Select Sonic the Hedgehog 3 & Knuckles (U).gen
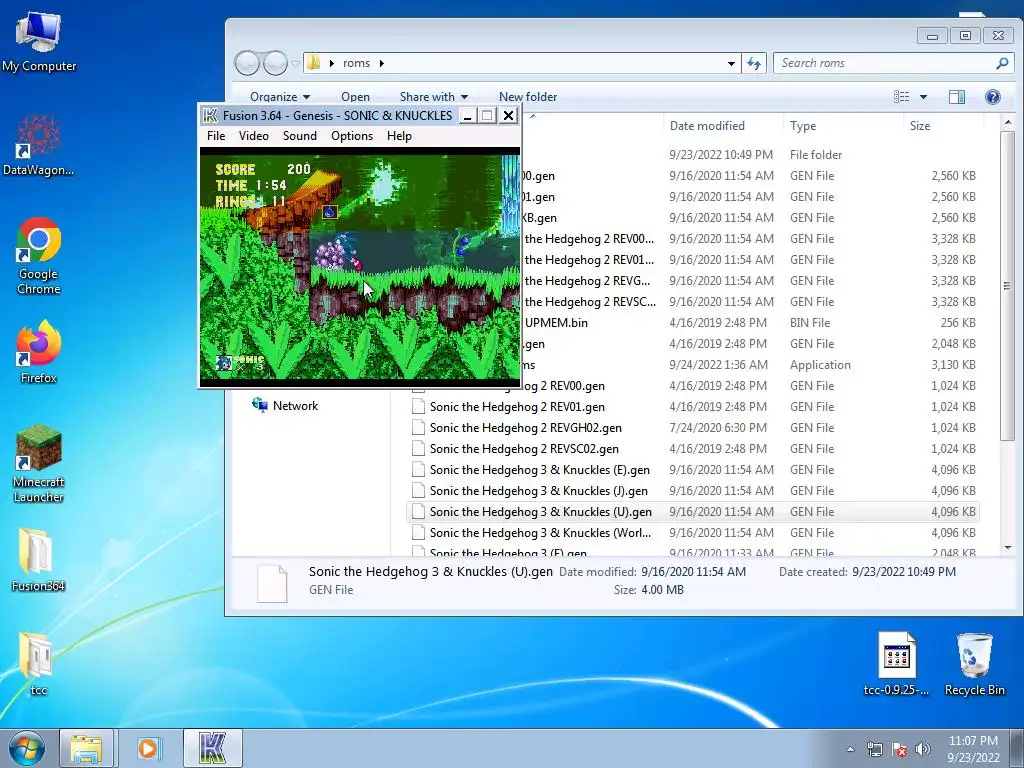The width and height of the screenshot is (1024, 768). 694,511
